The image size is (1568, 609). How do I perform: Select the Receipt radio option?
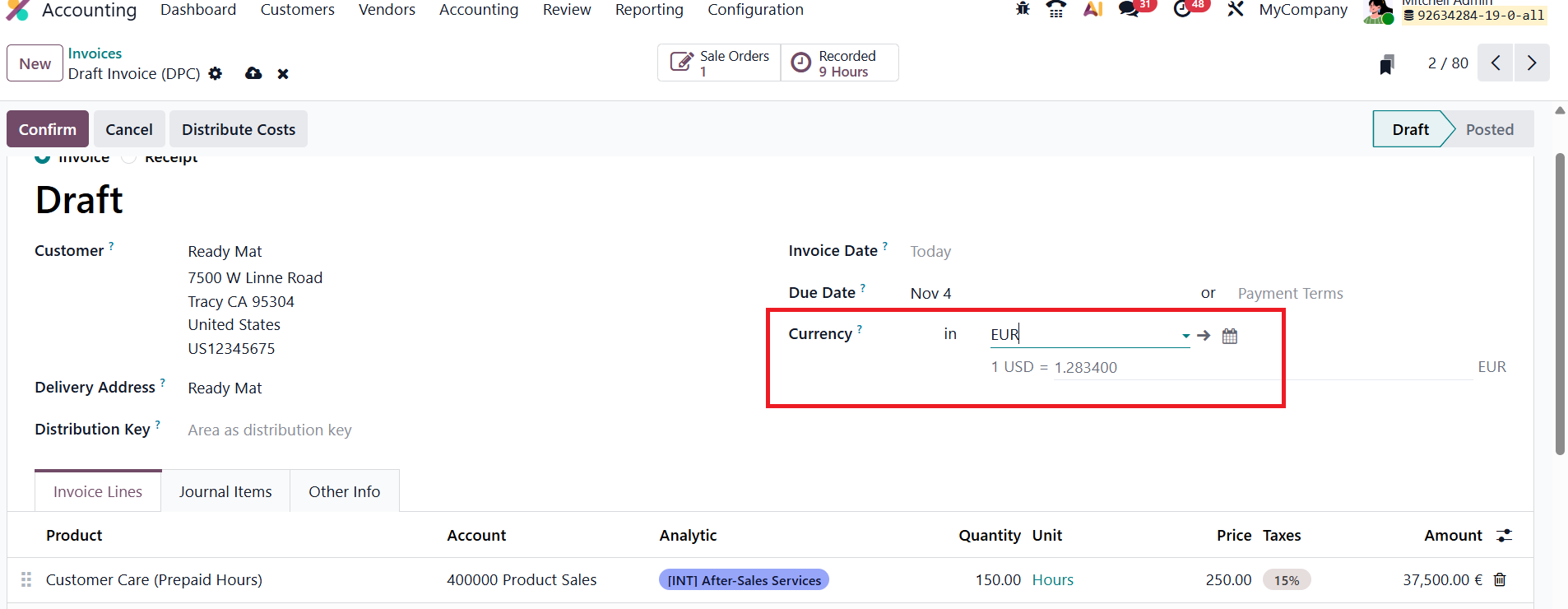tap(128, 157)
